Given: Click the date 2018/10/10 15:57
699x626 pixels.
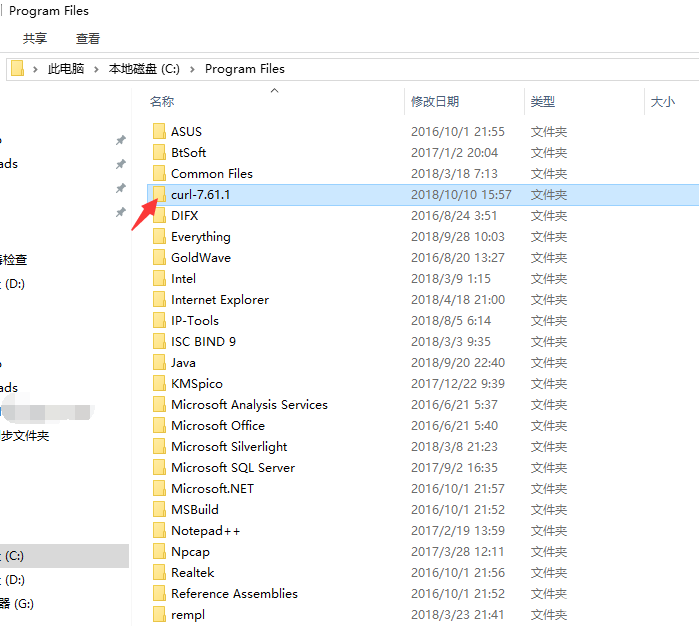Looking at the screenshot, I should pos(461,195).
